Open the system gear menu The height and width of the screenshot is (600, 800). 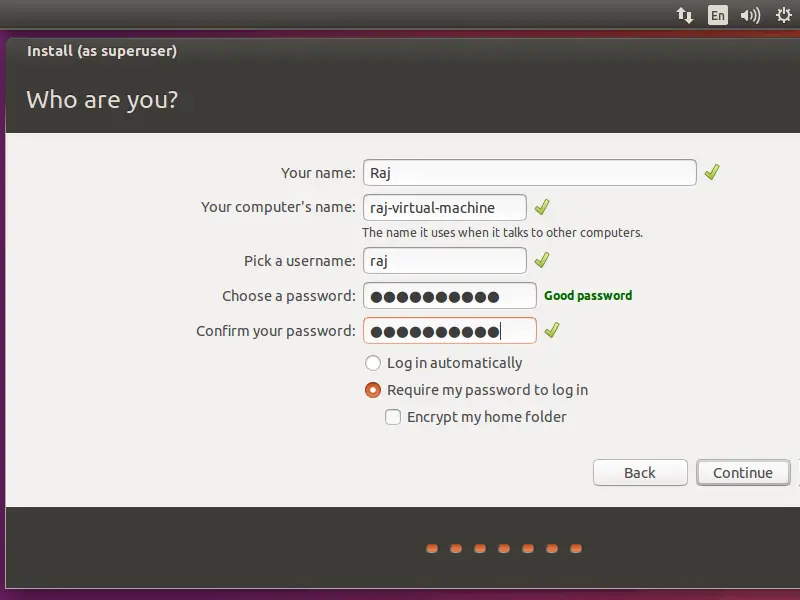pyautogui.click(x=783, y=15)
